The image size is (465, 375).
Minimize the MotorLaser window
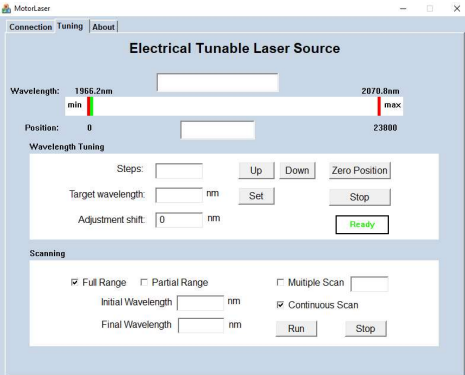click(403, 8)
